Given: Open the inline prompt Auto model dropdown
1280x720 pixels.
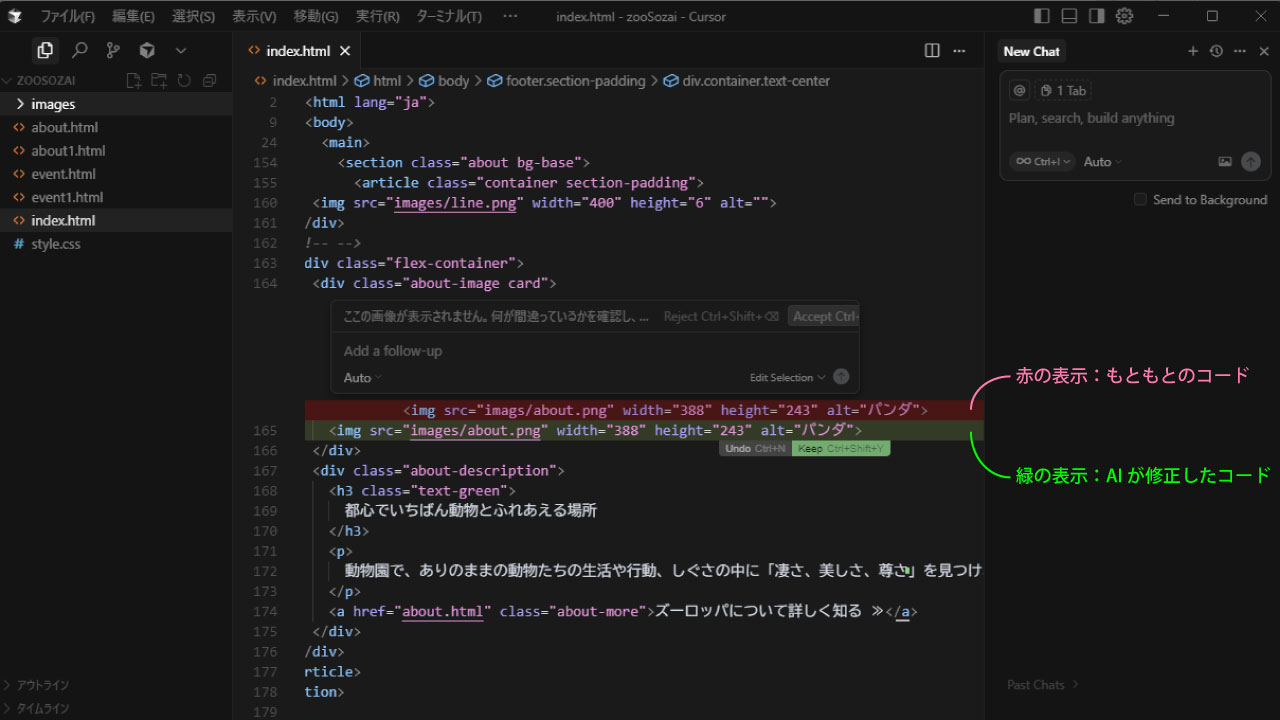Looking at the screenshot, I should (363, 378).
